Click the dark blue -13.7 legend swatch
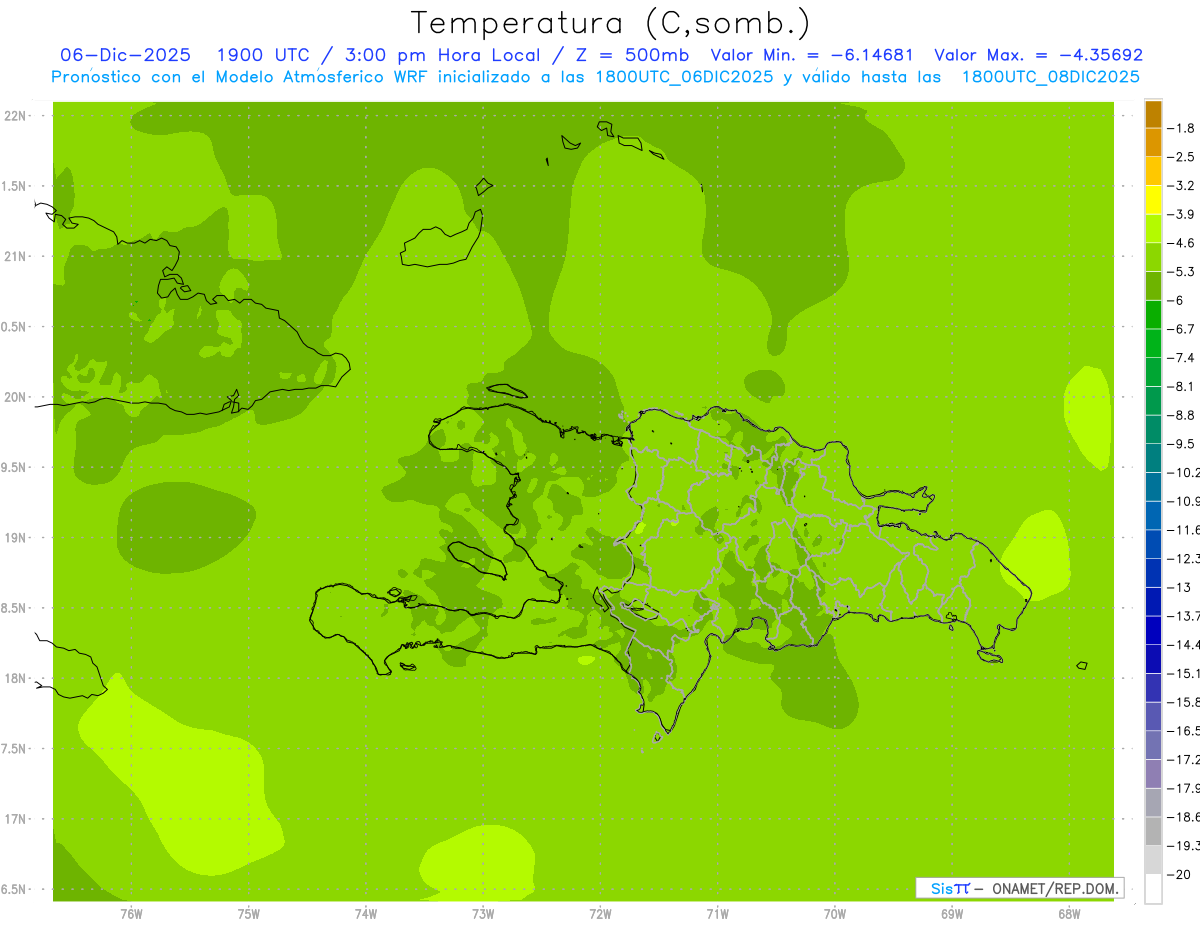The height and width of the screenshot is (927, 1200). click(1153, 602)
